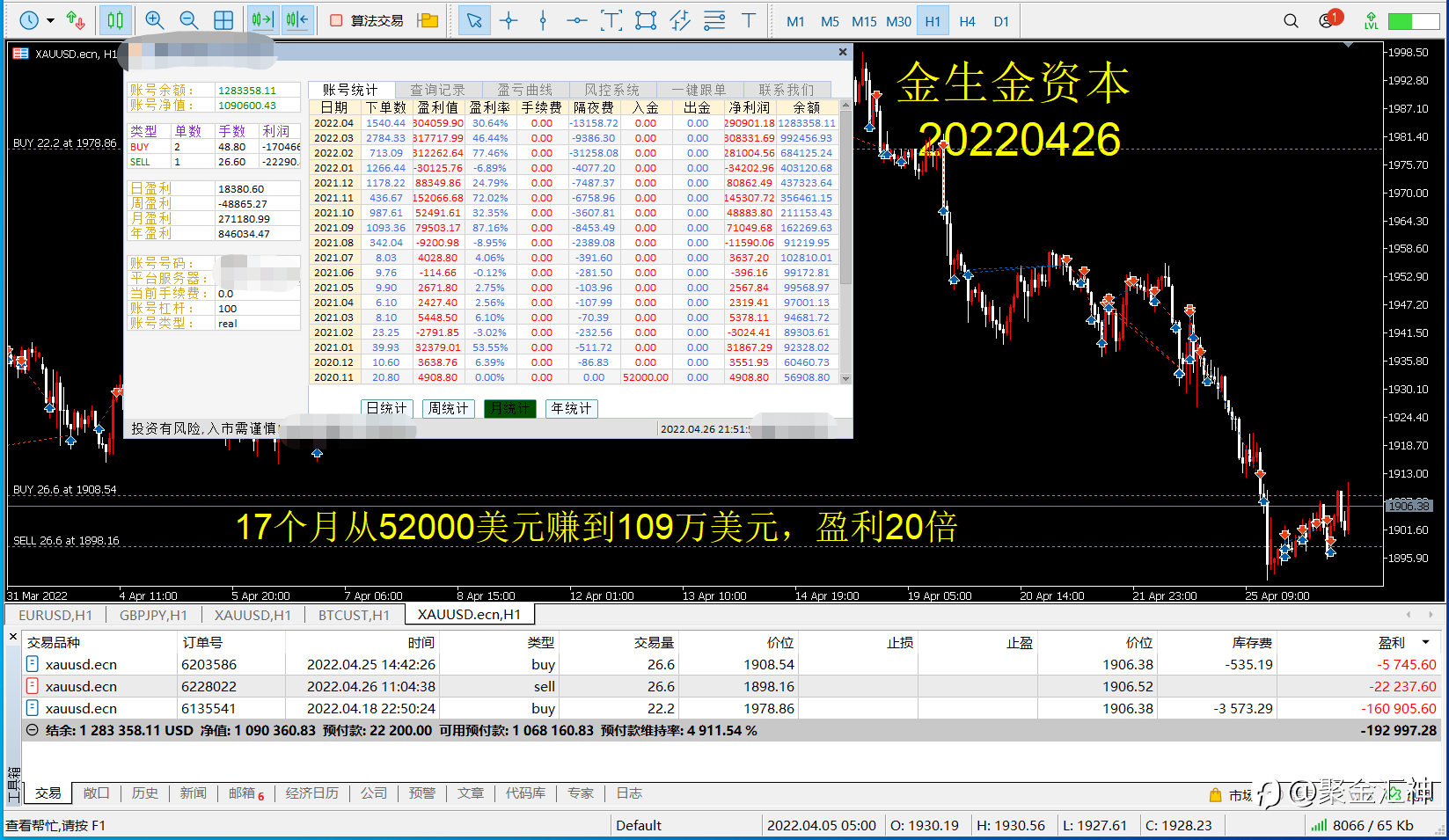This screenshot has height=840, width=1449.
Task: Open the 历史 toolbox tab
Action: [145, 793]
